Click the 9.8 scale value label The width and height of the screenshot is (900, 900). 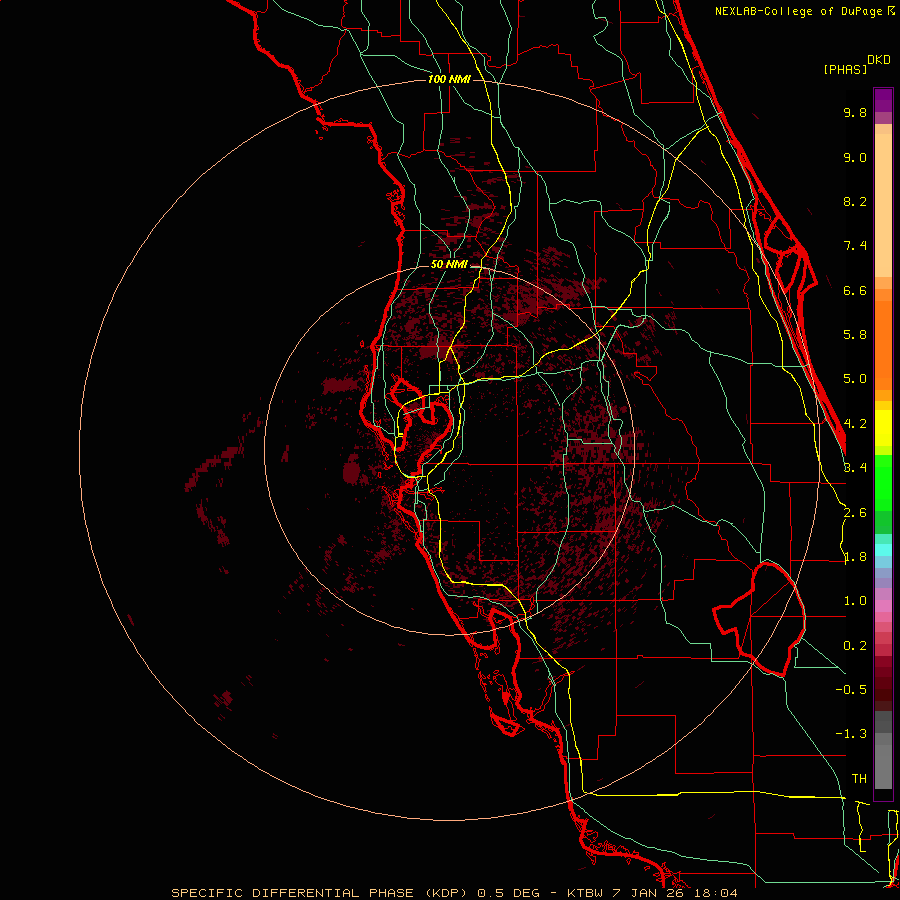[x=854, y=113]
